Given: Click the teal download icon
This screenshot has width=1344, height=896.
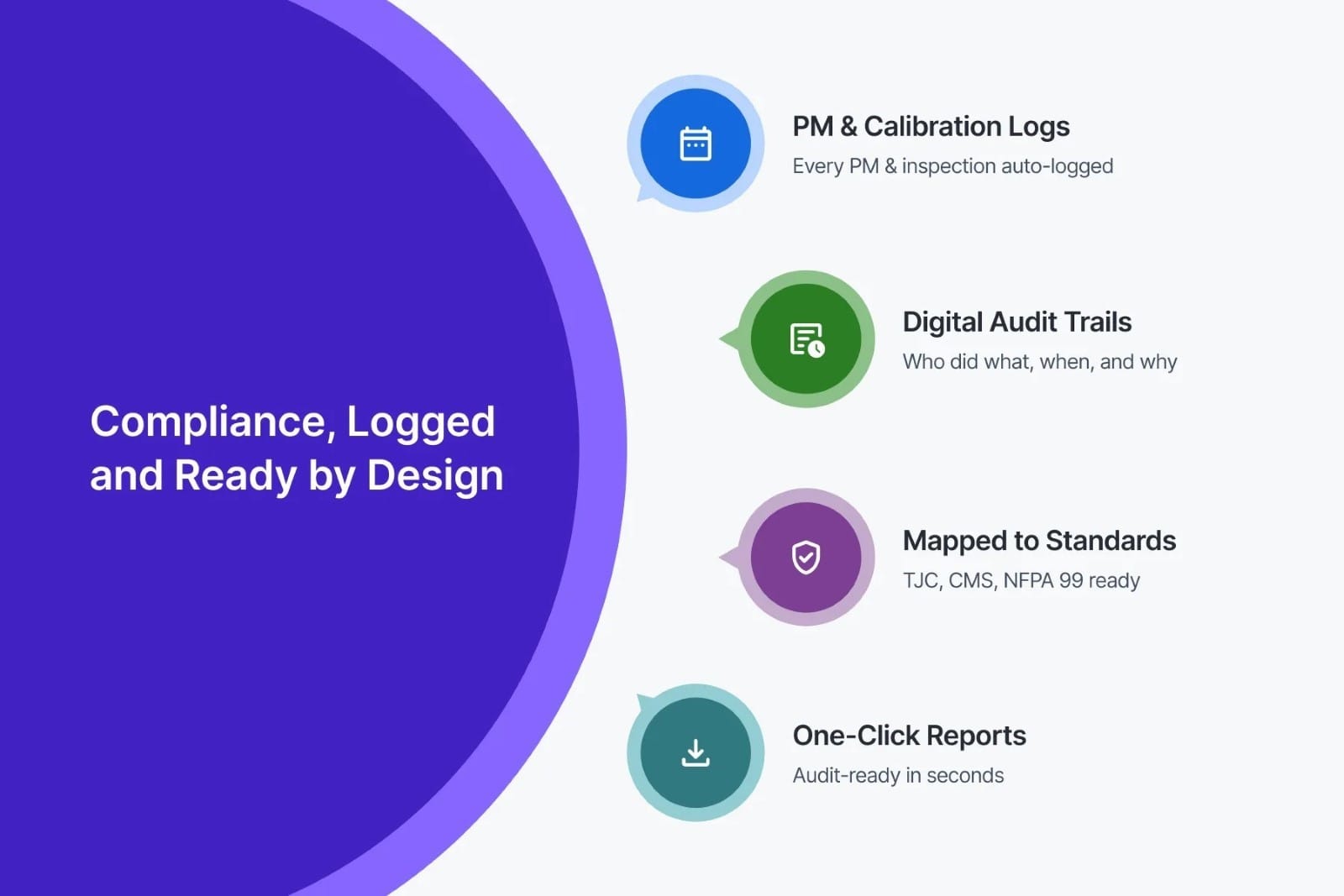Looking at the screenshot, I should [x=696, y=752].
